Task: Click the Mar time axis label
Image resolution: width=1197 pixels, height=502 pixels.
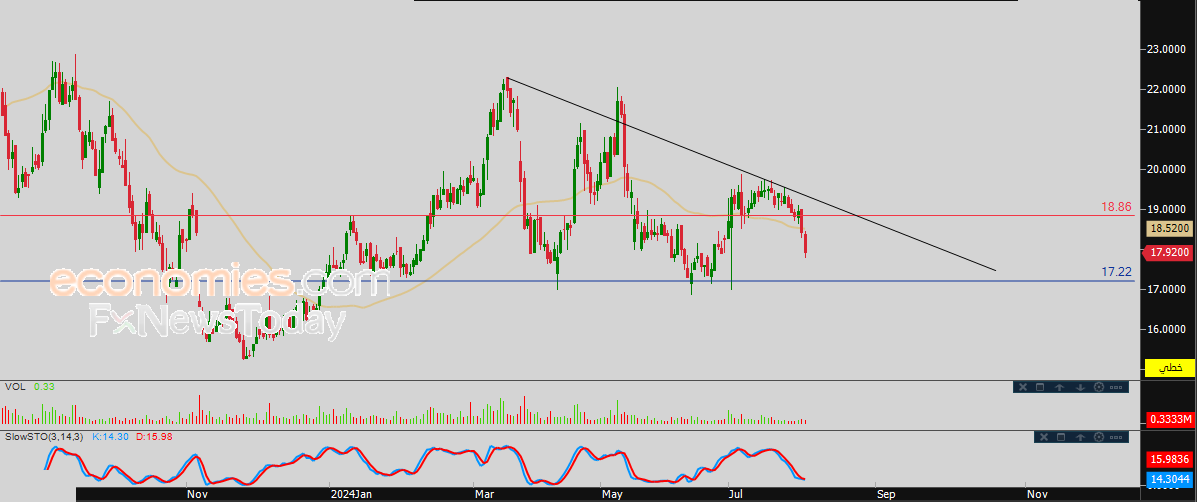Action: (x=485, y=494)
